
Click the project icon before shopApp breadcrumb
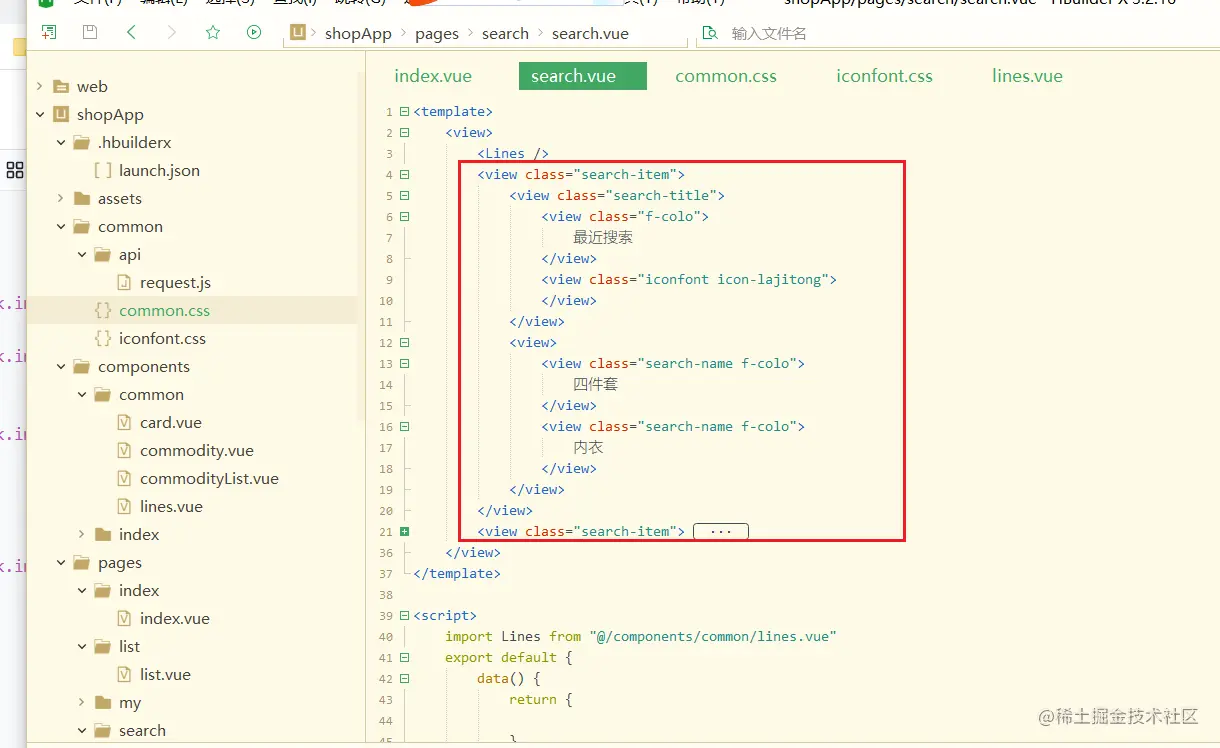click(x=298, y=33)
